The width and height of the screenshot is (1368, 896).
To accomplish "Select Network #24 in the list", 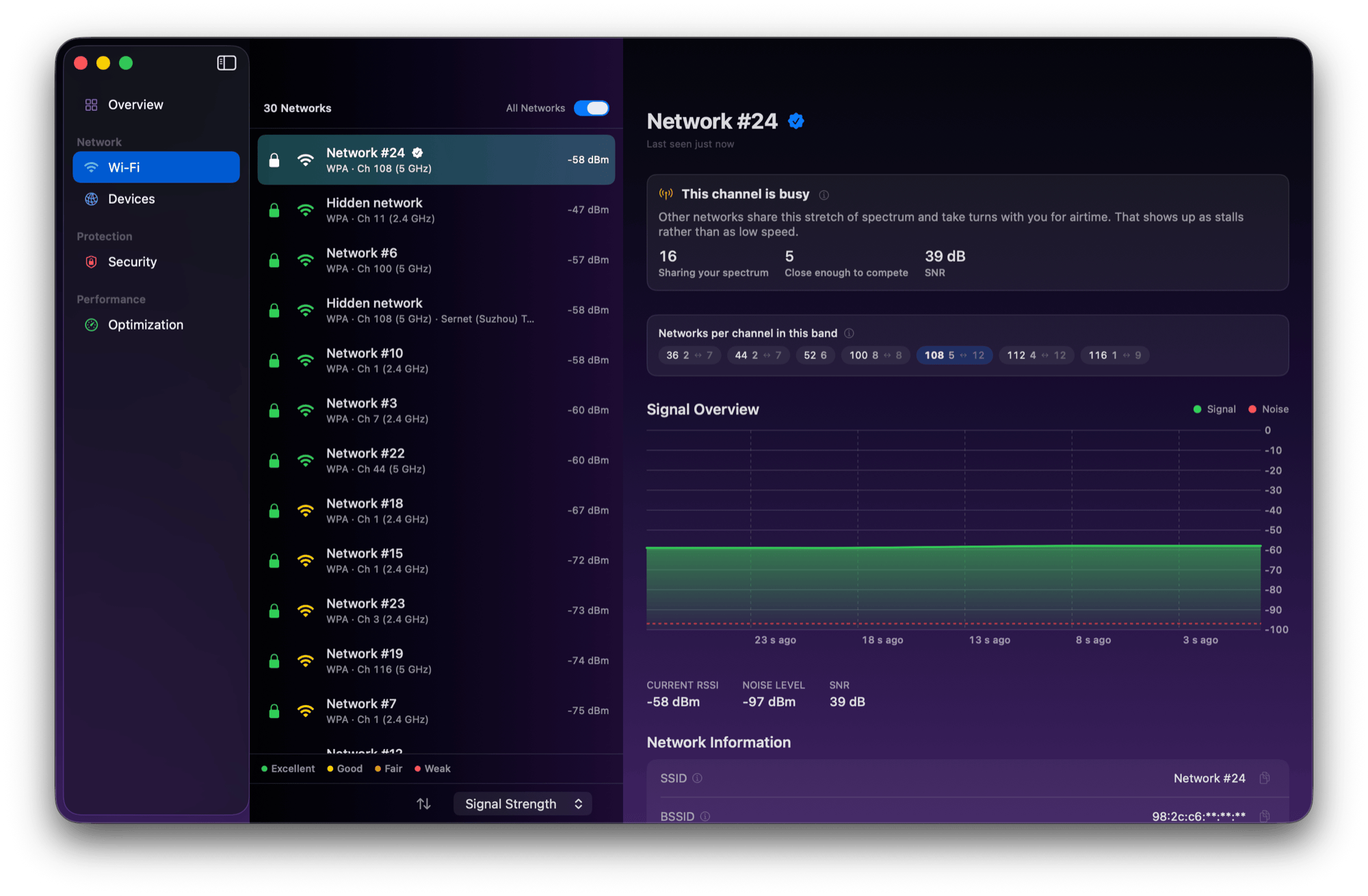I will [436, 160].
